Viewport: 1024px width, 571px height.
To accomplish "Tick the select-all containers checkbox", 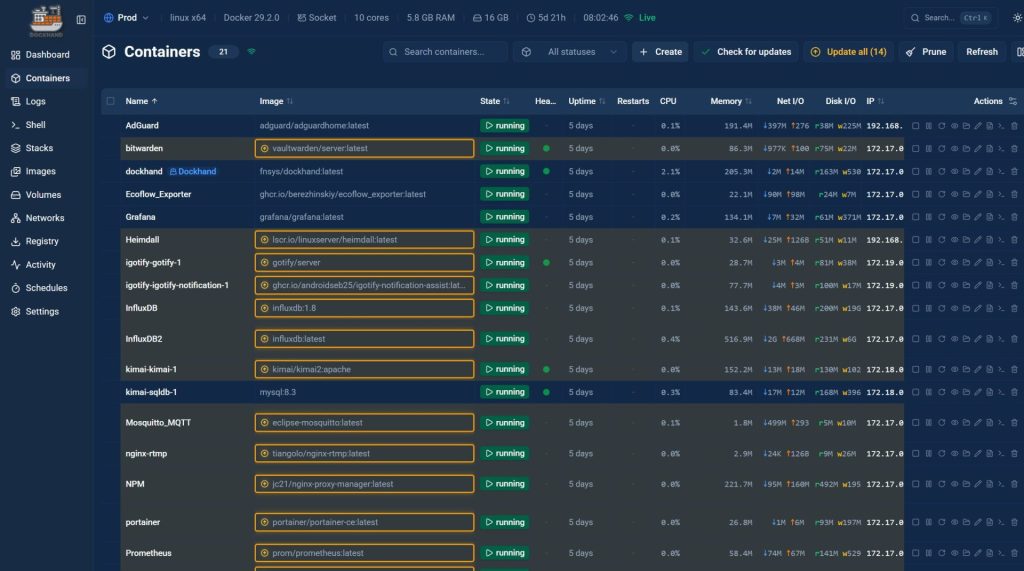I will point(110,101).
